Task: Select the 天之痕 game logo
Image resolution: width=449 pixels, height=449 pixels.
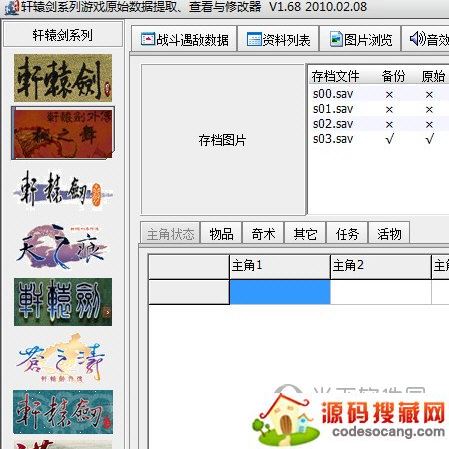Action: coord(63,247)
